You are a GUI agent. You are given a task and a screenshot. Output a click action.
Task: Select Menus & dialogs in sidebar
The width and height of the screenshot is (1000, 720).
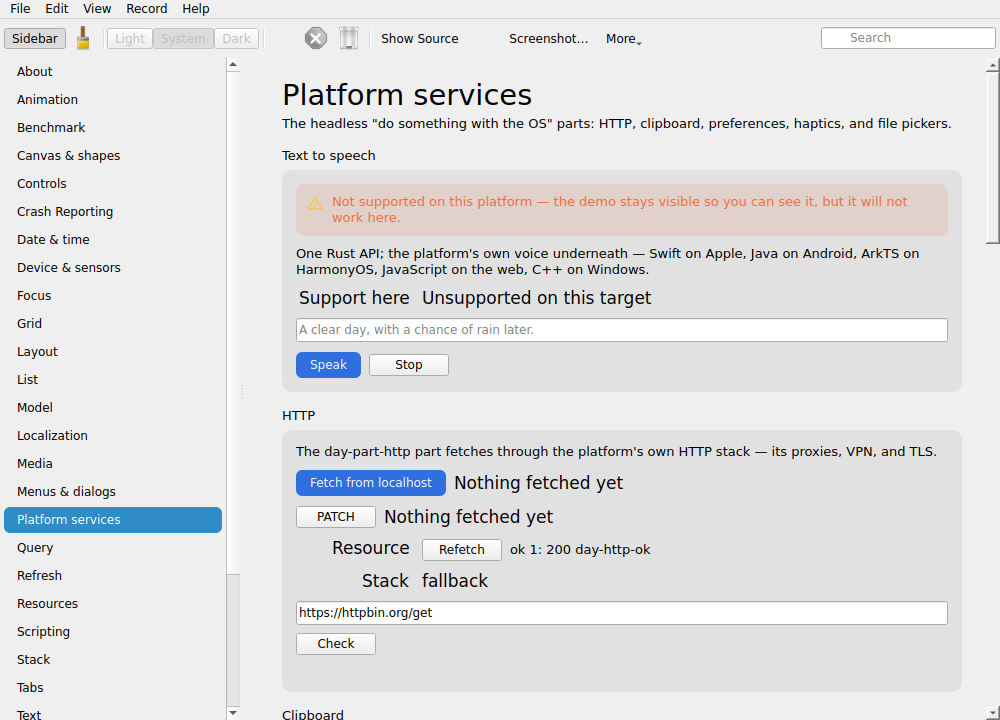113,492
